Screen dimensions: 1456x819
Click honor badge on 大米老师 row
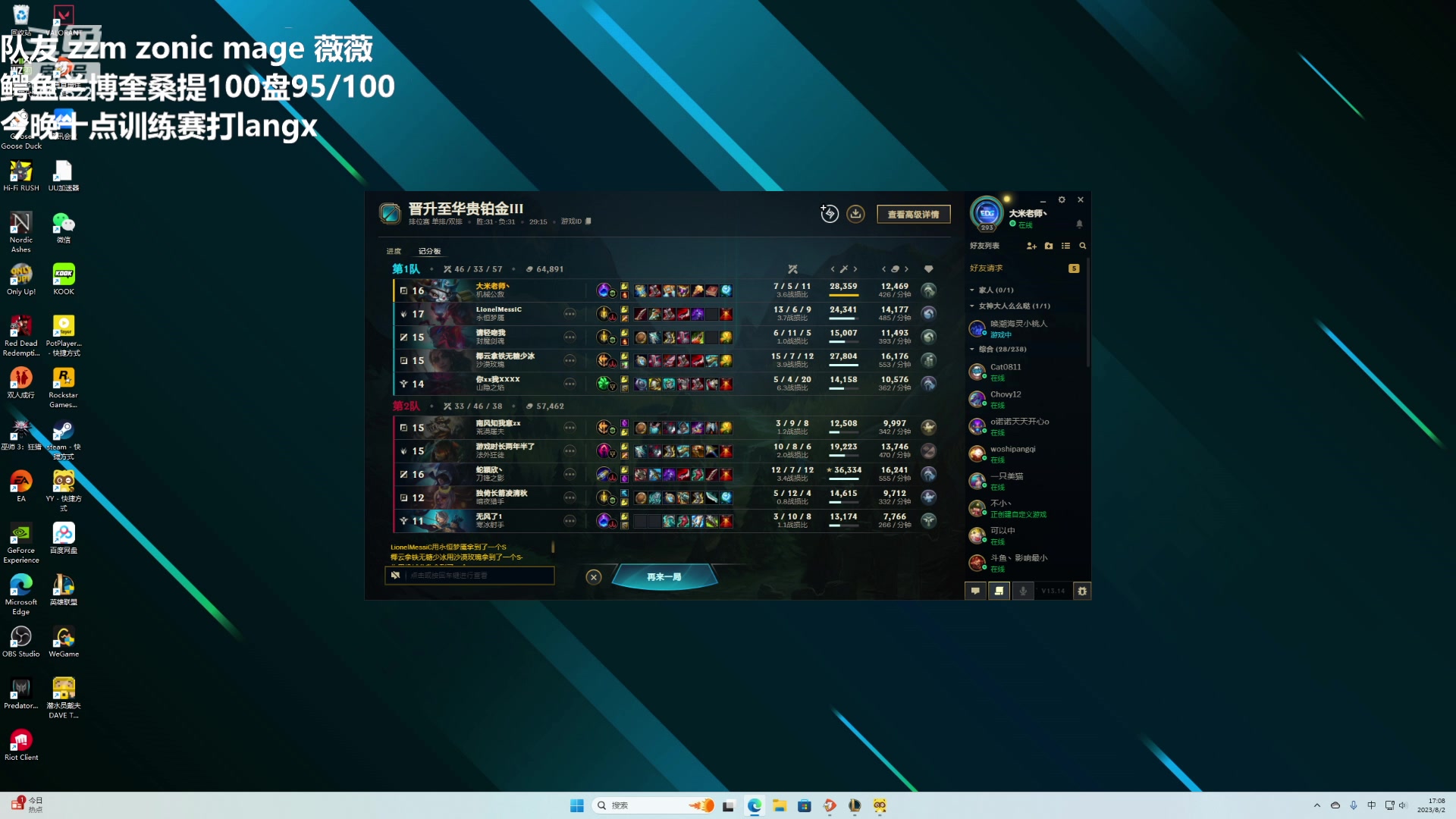(928, 290)
